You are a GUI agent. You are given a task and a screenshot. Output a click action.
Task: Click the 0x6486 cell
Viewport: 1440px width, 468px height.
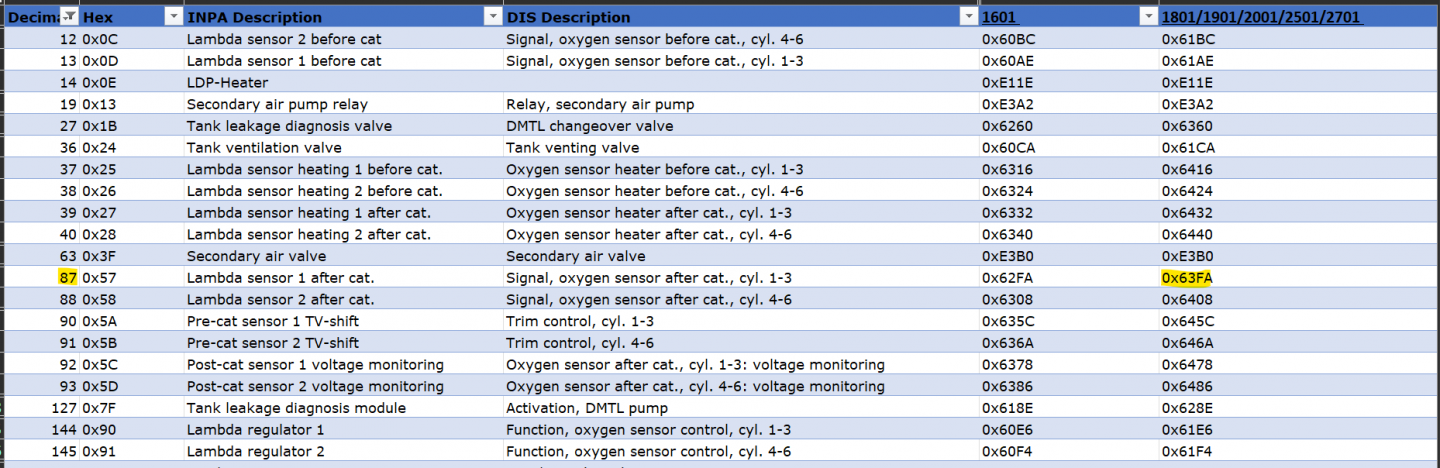[x=1187, y=386]
